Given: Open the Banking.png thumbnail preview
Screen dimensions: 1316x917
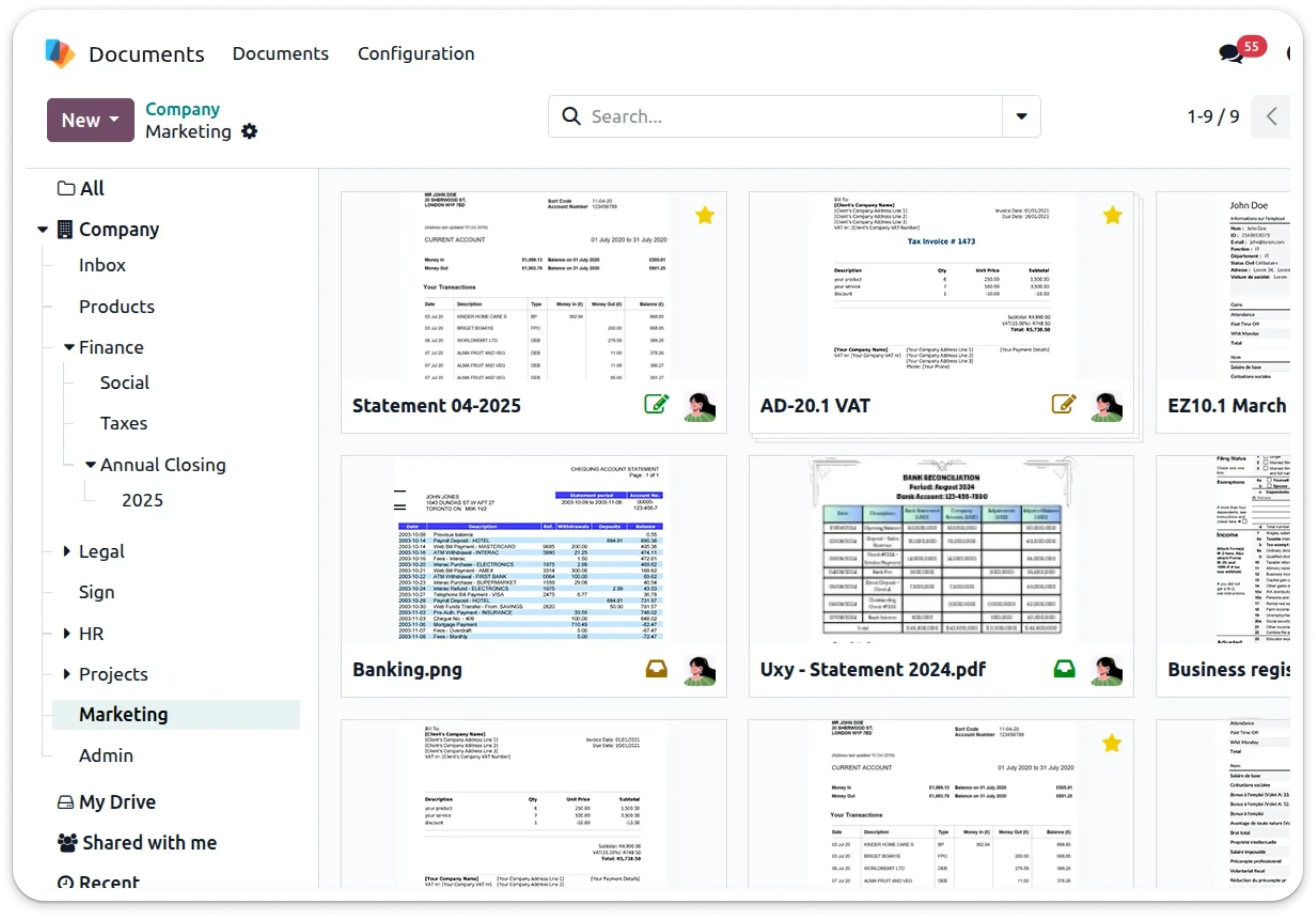Looking at the screenshot, I should point(533,550).
